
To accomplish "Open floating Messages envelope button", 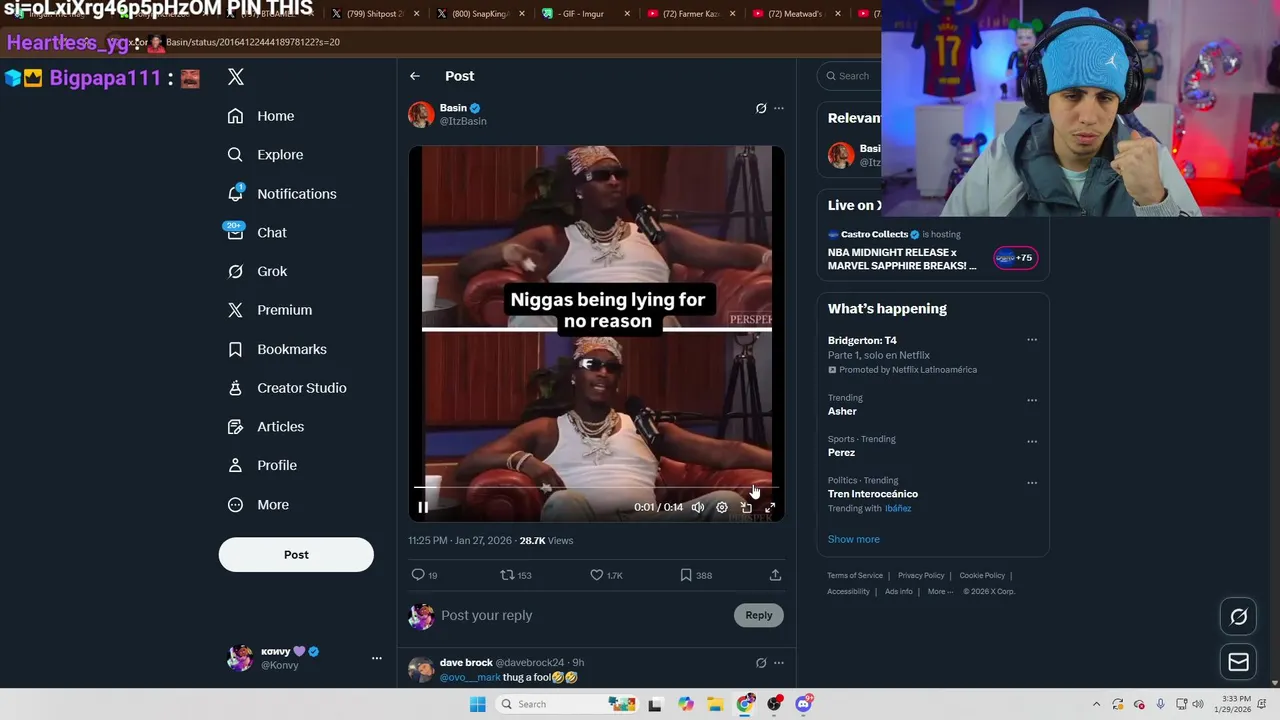I will (x=1239, y=662).
